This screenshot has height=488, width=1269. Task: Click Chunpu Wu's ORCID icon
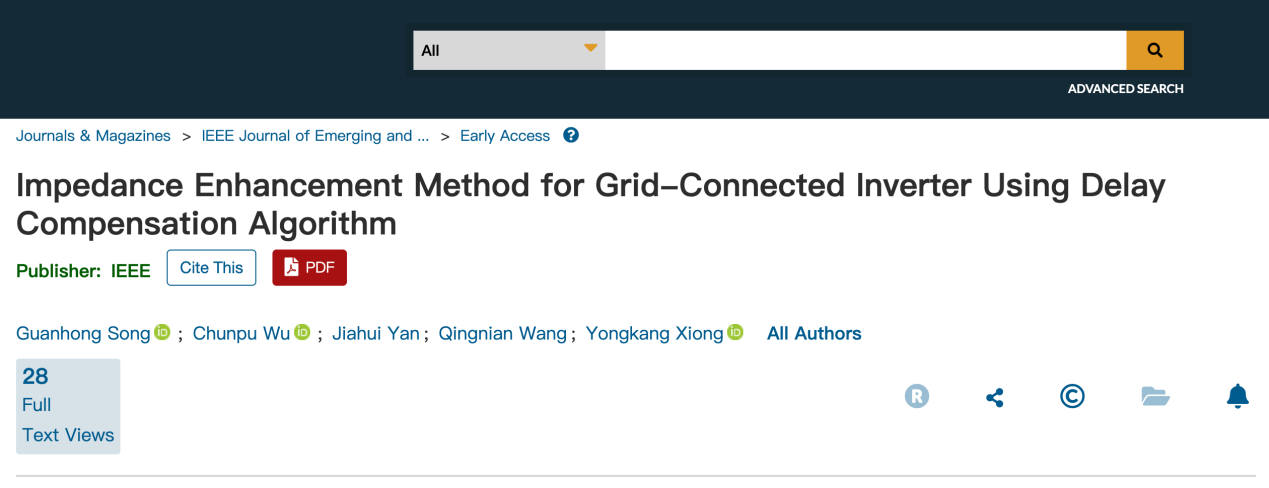point(302,333)
